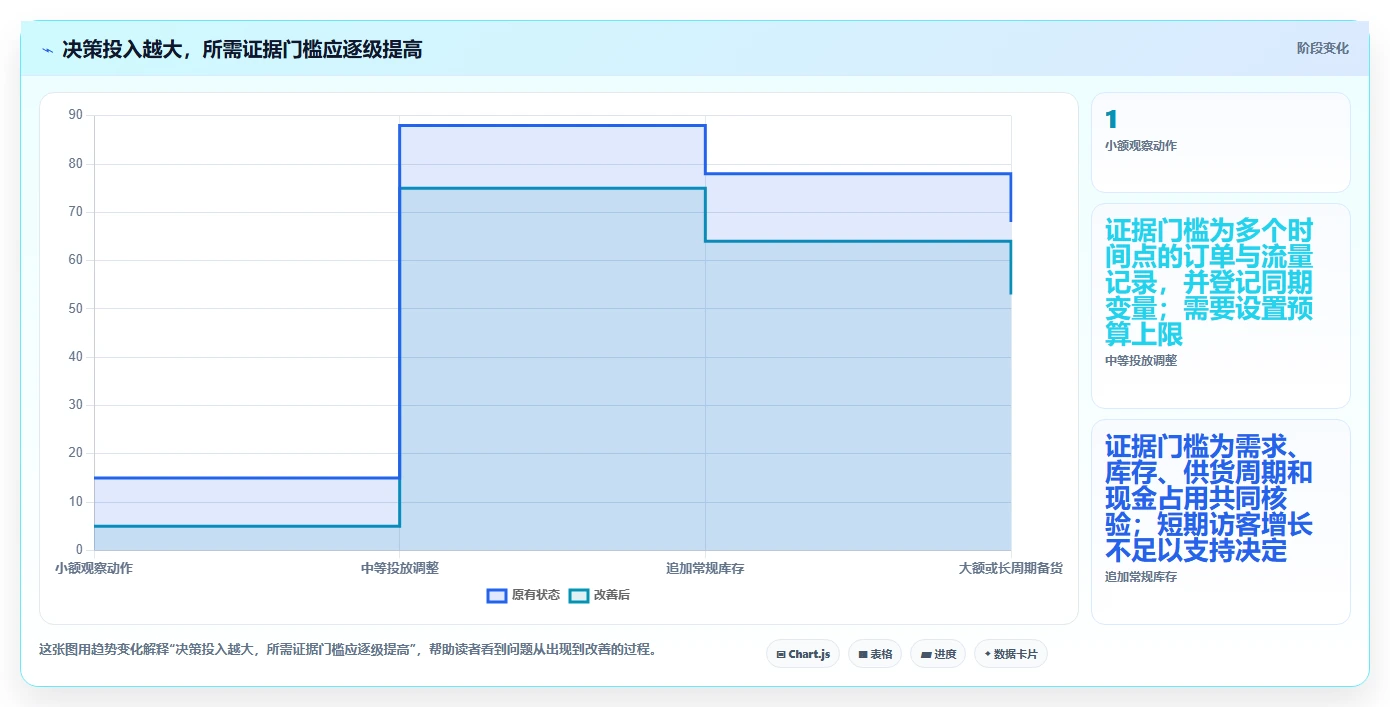The height and width of the screenshot is (707, 1390).
Task: Toggle the 改善后 legend swatch
Action: (x=579, y=595)
